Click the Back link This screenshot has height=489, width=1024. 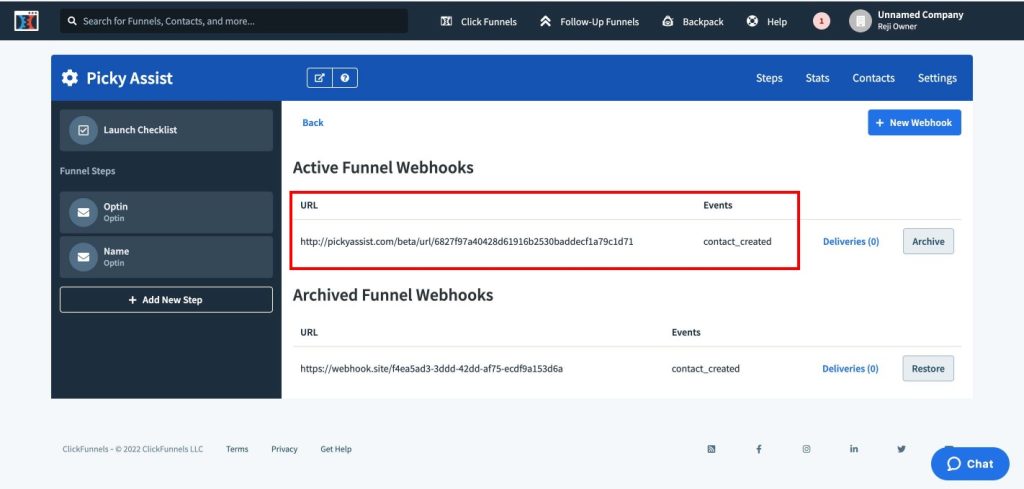313,123
